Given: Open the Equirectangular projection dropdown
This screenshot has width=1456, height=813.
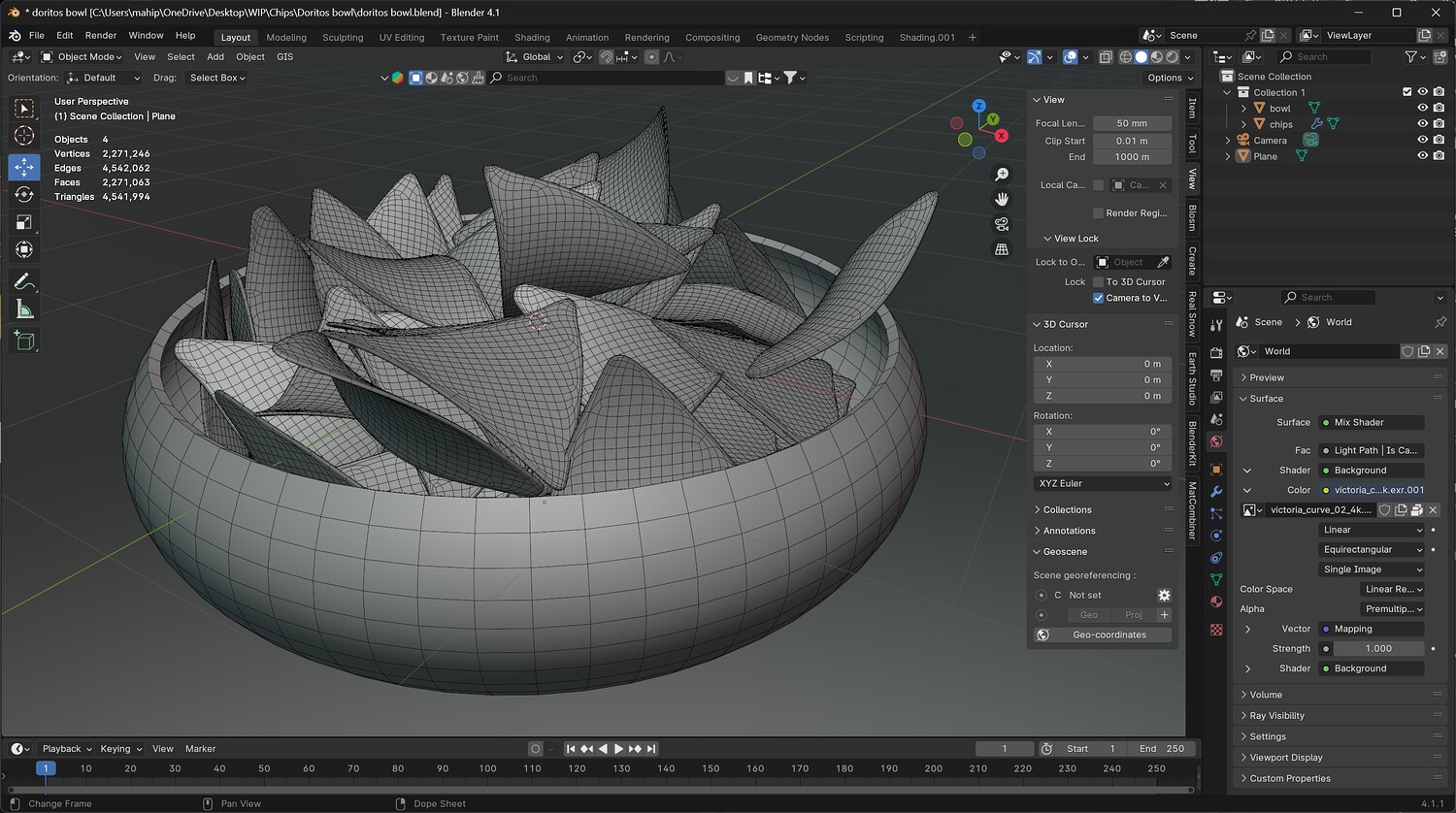Looking at the screenshot, I should pyautogui.click(x=1372, y=550).
